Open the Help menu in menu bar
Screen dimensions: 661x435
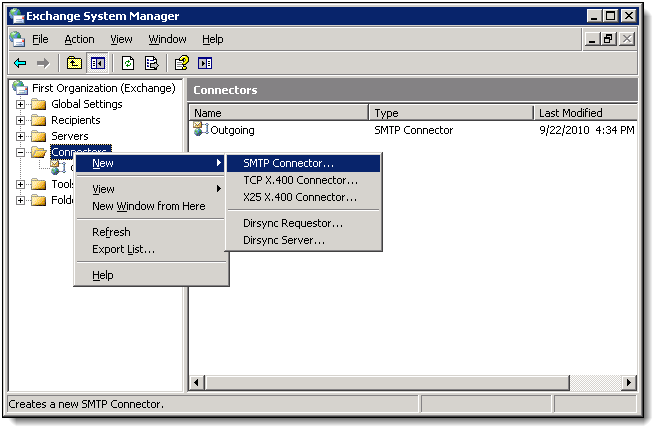tap(212, 39)
